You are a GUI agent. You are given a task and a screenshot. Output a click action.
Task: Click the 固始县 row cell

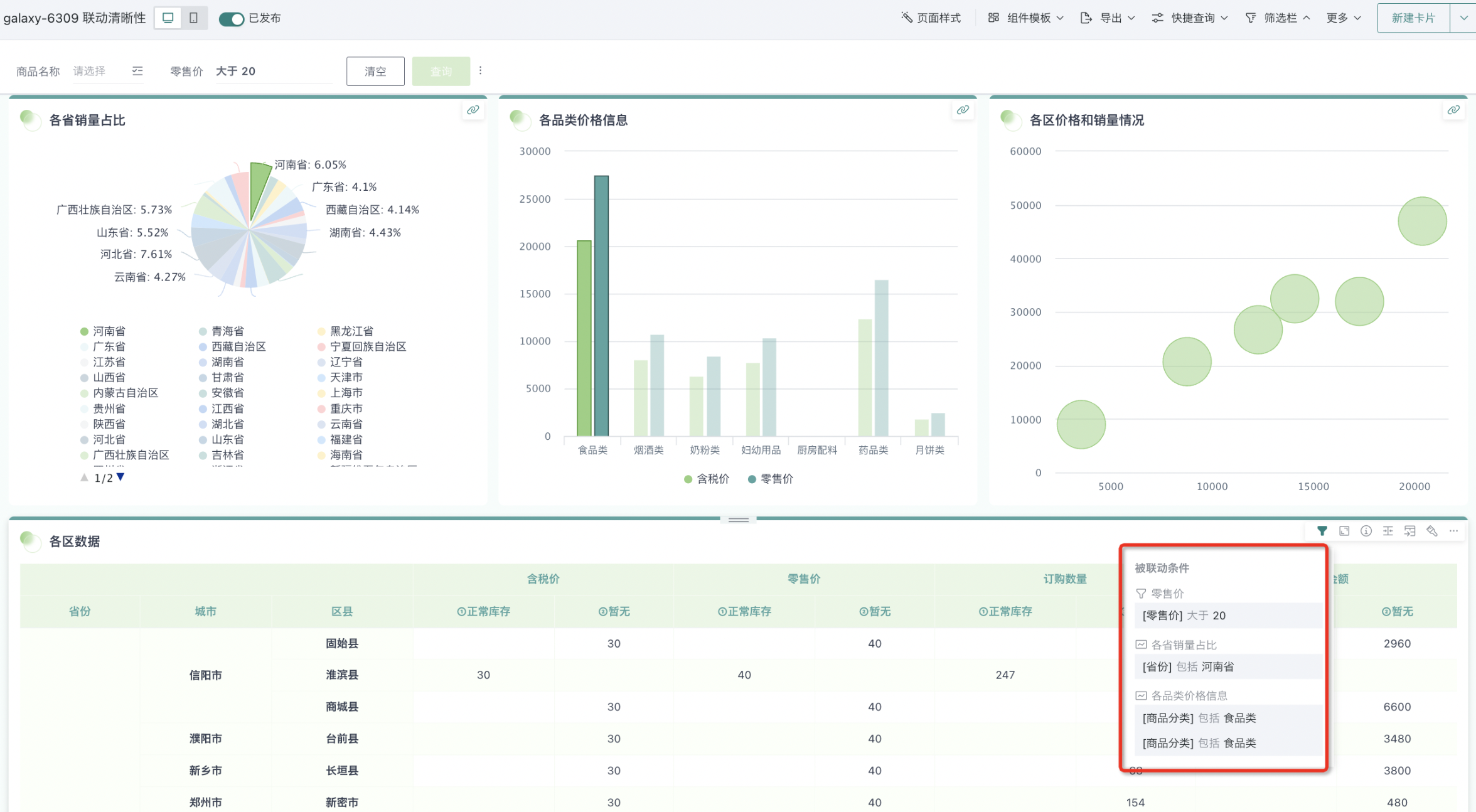342,643
